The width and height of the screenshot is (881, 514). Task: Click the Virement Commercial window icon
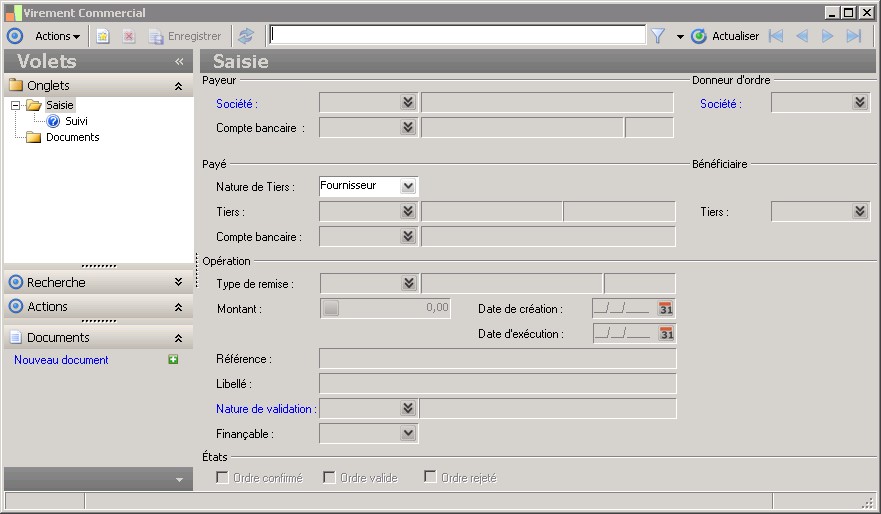[x=13, y=12]
